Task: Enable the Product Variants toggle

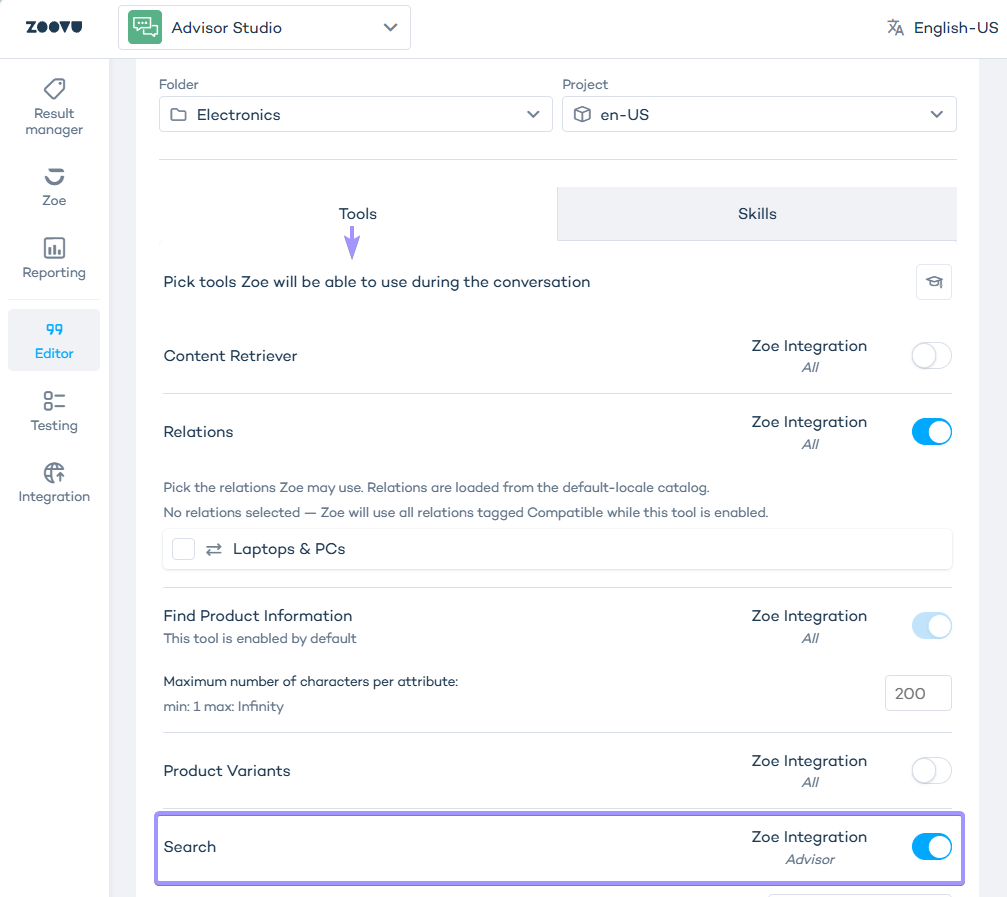Action: pos(931,771)
